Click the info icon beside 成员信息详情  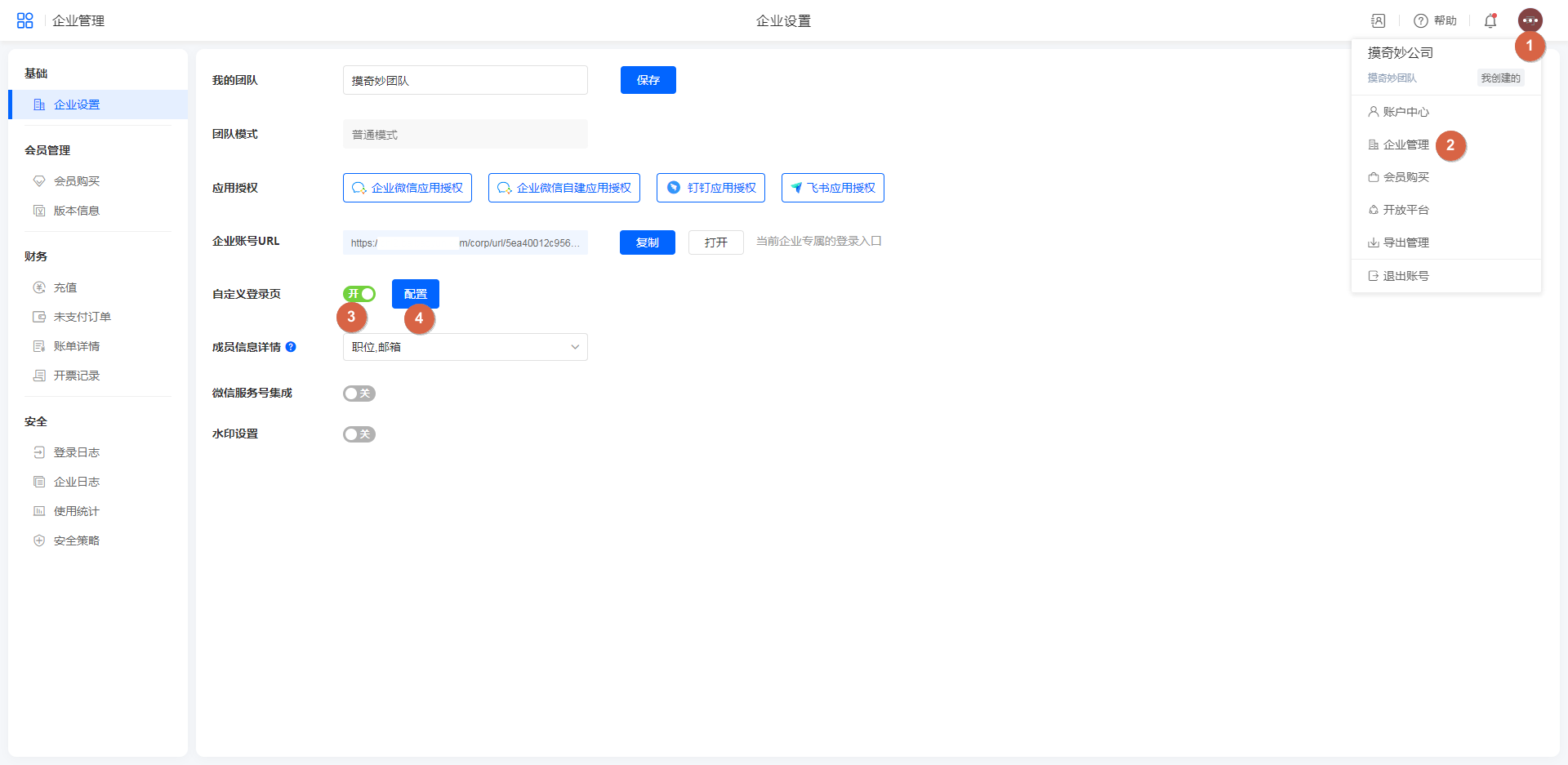(x=291, y=347)
